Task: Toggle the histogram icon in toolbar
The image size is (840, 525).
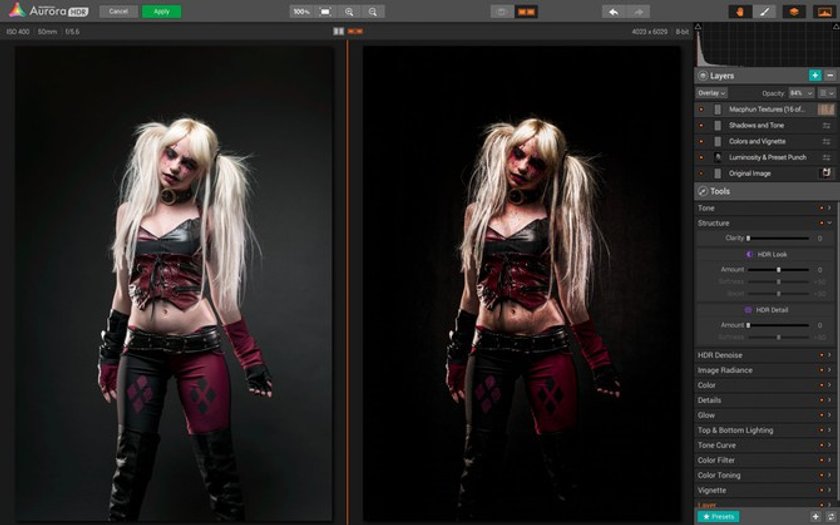Action: (x=824, y=11)
